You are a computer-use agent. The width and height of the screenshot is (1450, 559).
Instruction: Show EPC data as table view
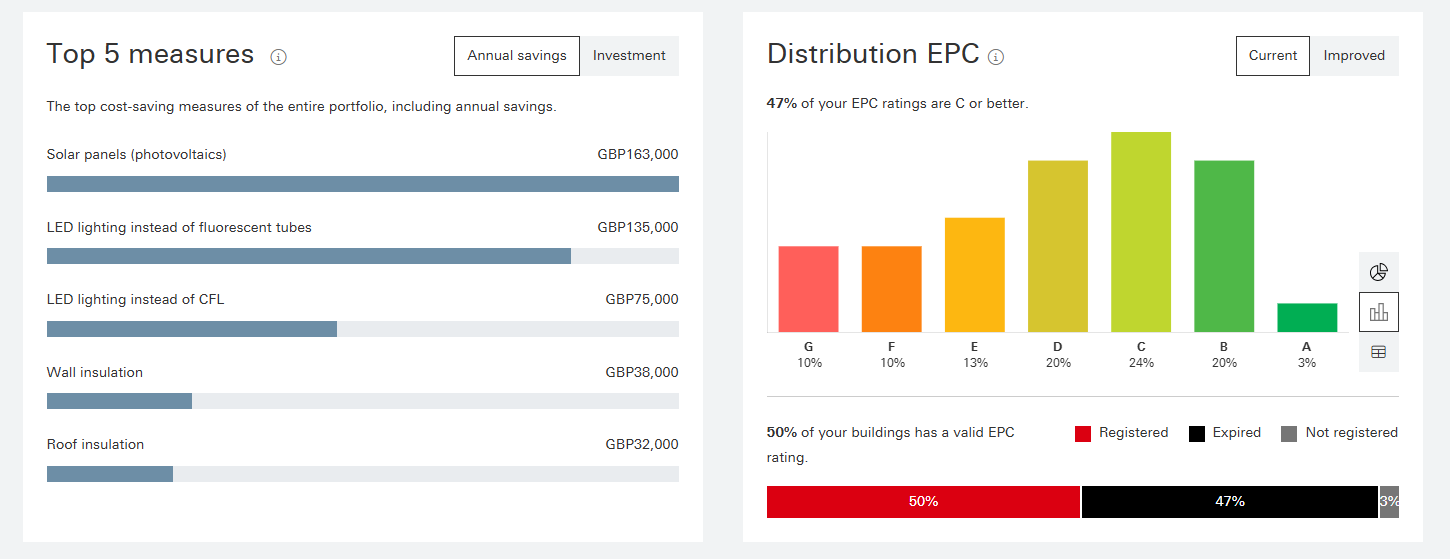[1378, 352]
